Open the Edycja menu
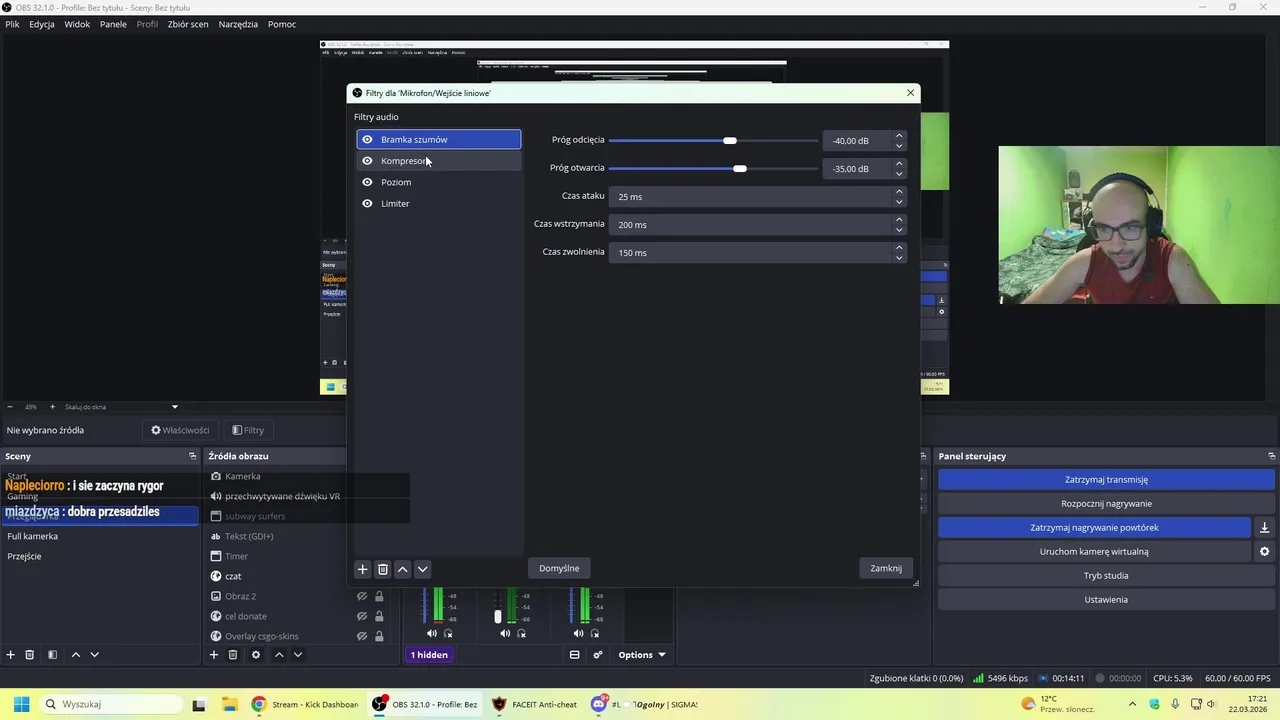Viewport: 1280px width, 720px height. (x=42, y=24)
